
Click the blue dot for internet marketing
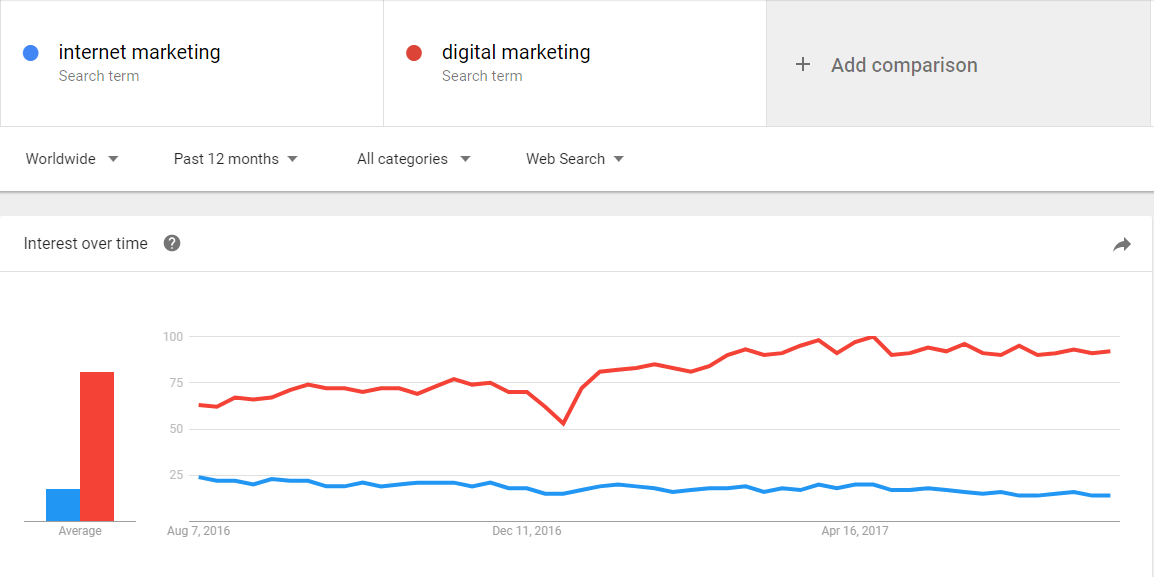(31, 53)
